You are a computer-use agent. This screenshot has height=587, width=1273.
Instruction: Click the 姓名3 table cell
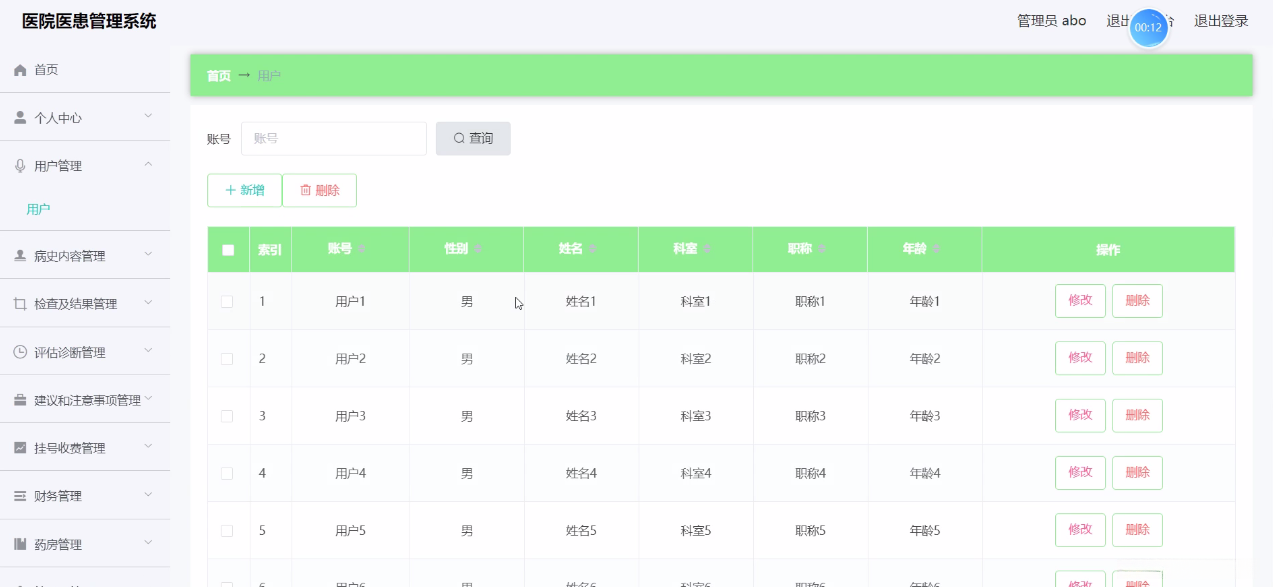click(581, 416)
